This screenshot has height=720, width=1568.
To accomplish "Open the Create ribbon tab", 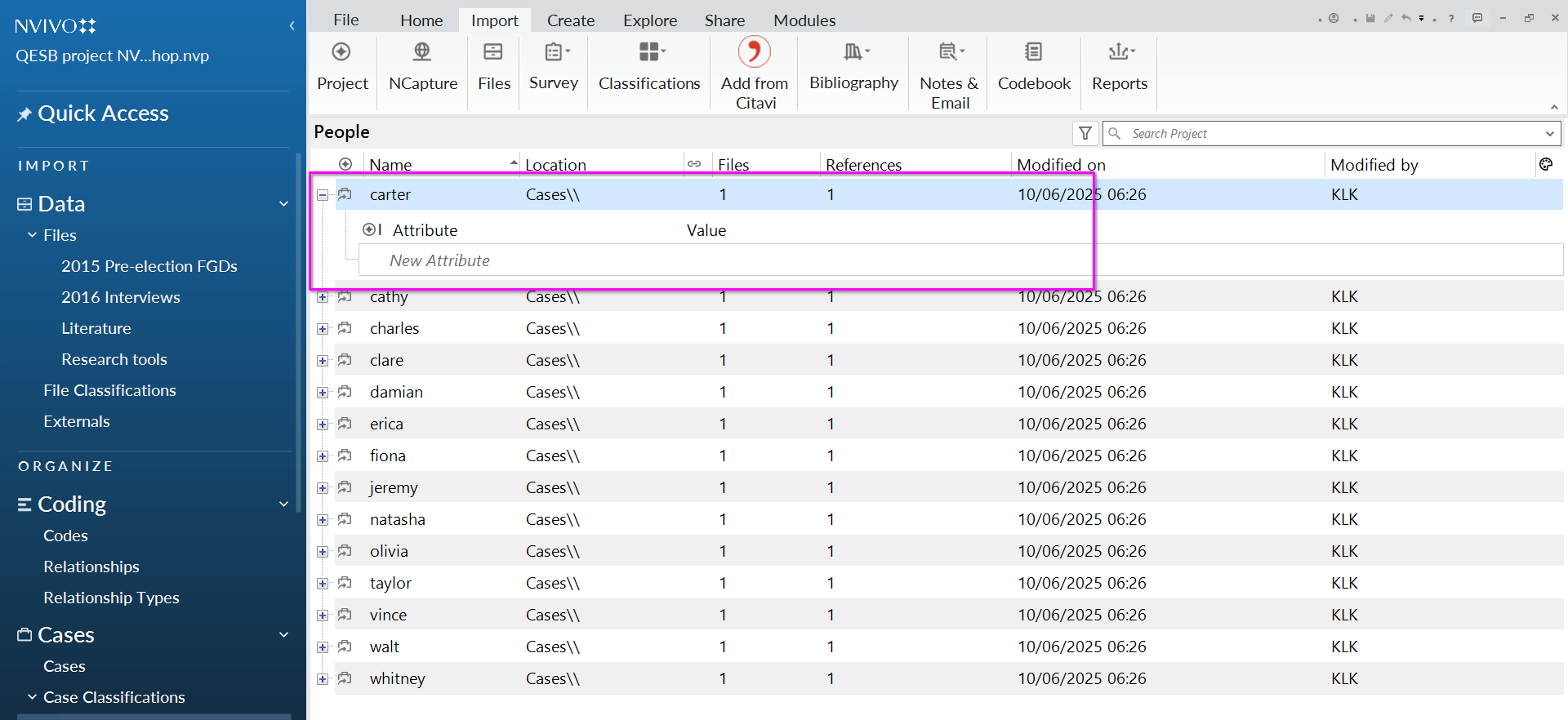I will point(570,20).
